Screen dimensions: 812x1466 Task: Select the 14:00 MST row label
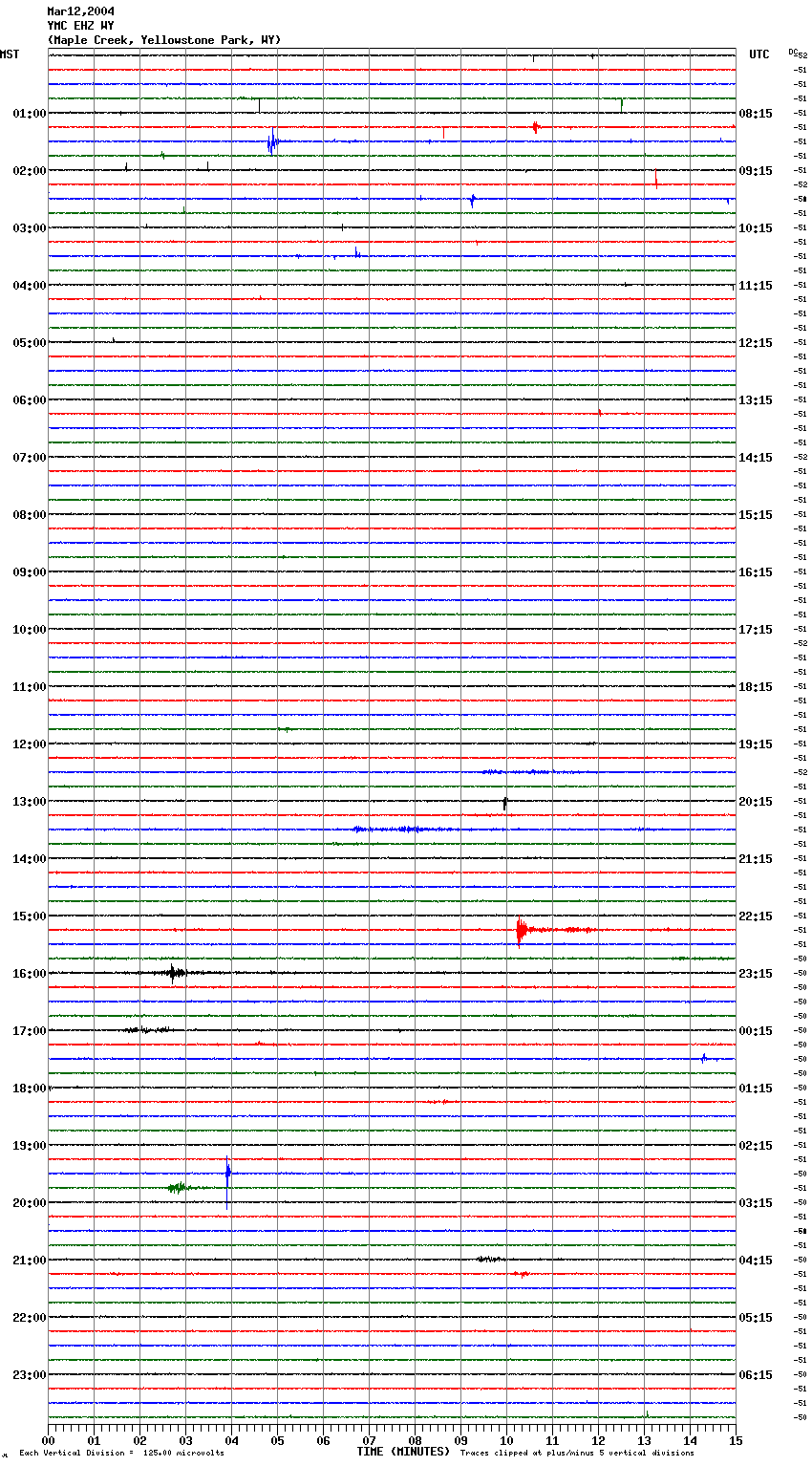(x=30, y=859)
